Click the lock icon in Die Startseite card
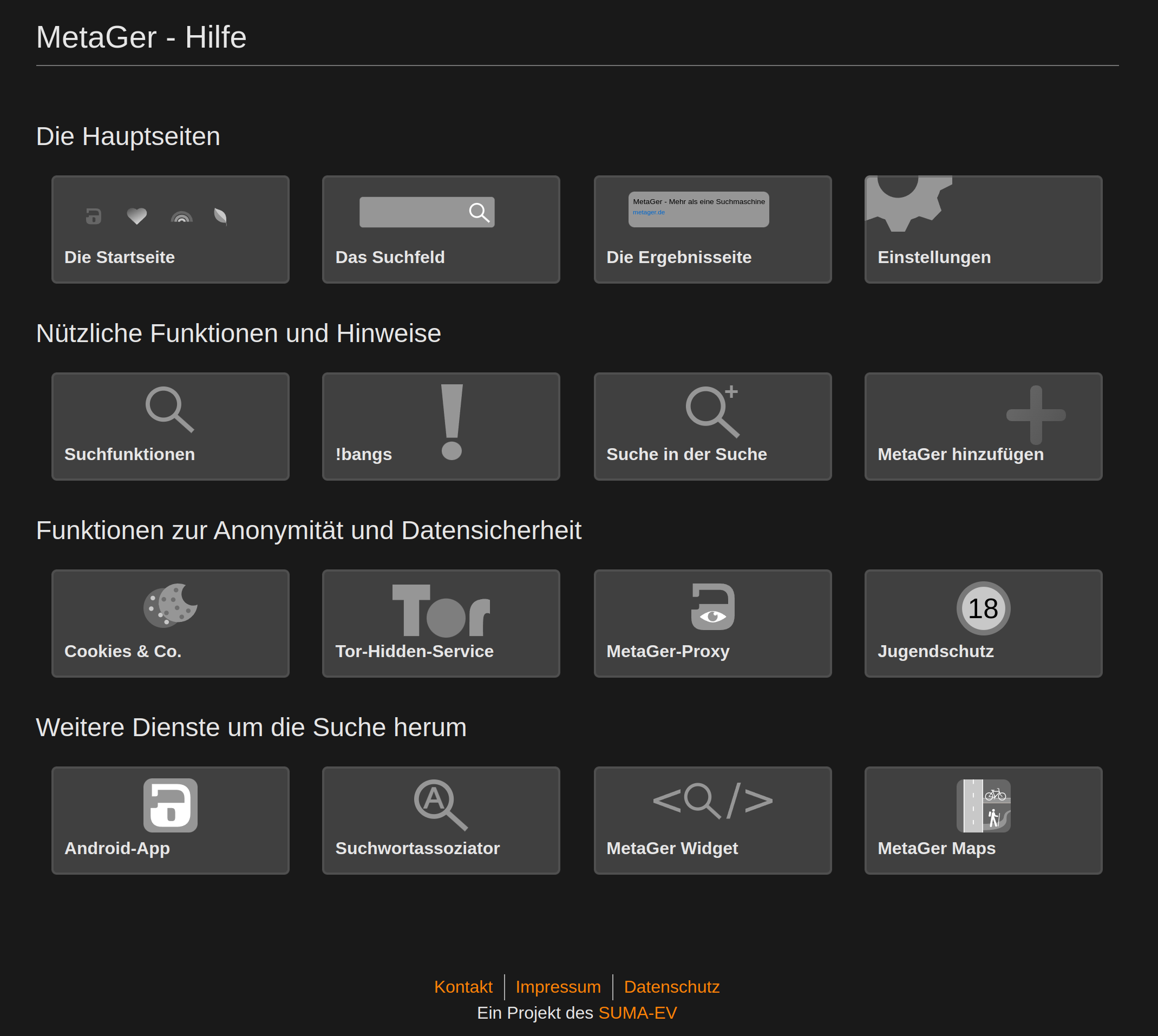 click(93, 217)
